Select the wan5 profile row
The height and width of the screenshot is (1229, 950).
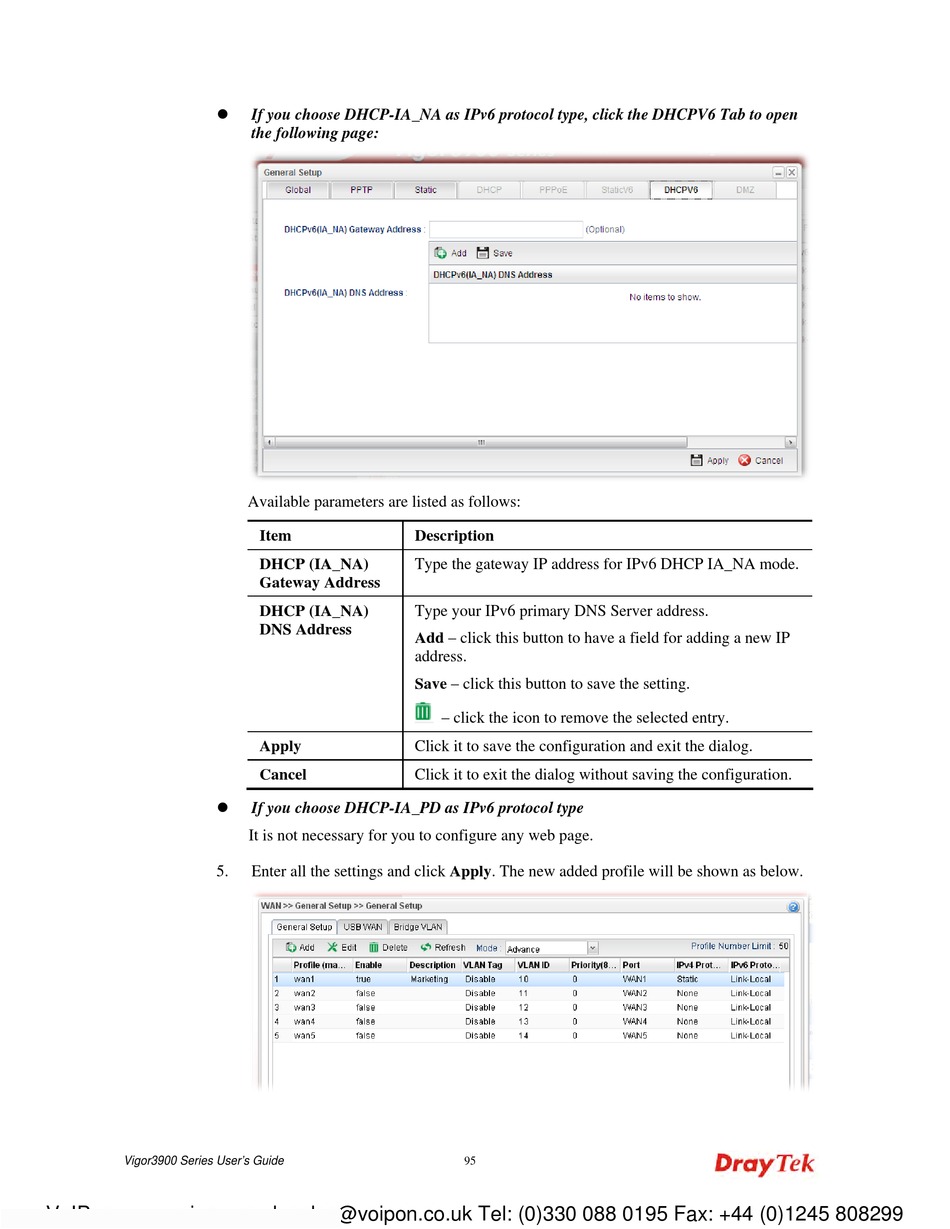click(529, 1035)
